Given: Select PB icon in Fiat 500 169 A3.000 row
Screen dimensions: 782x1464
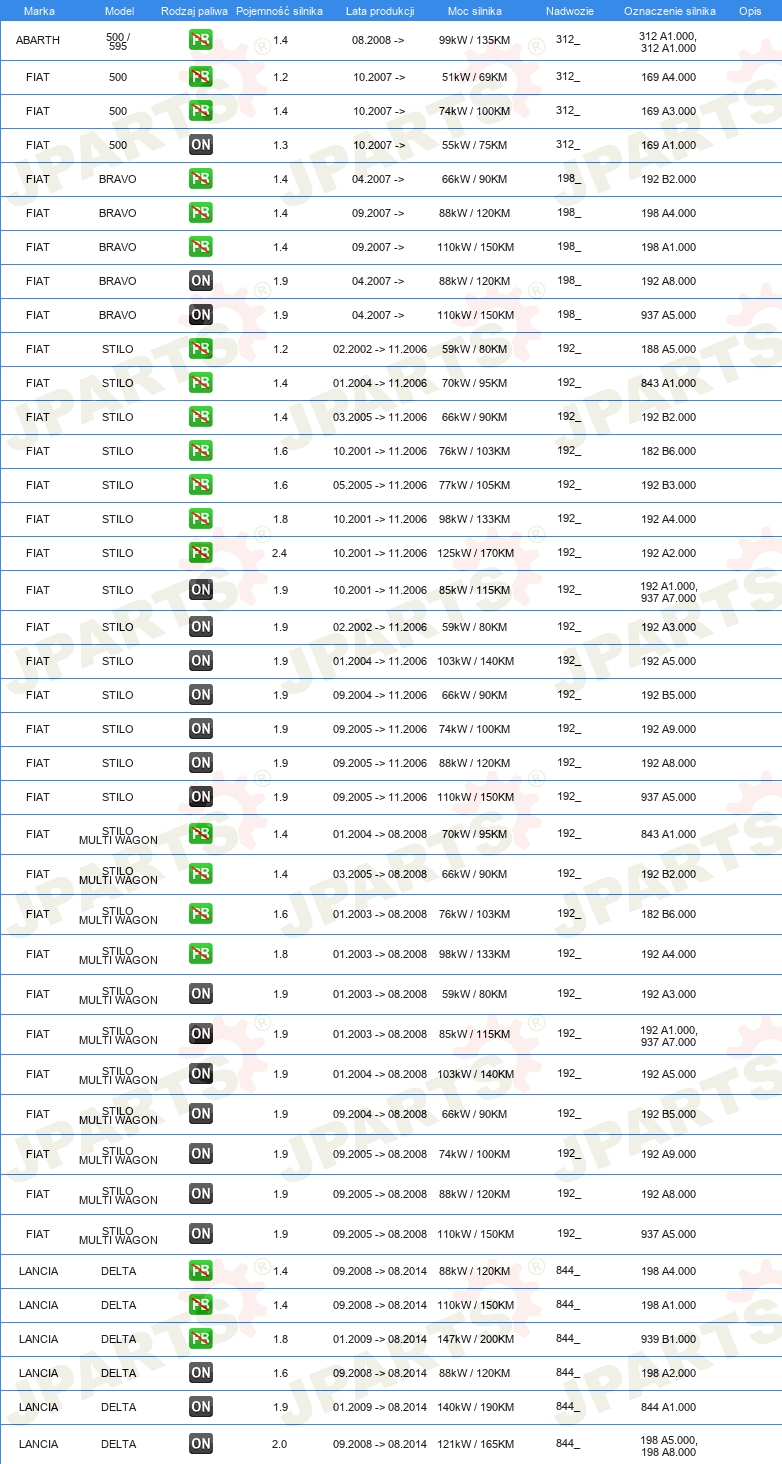Looking at the screenshot, I should pyautogui.click(x=200, y=111).
